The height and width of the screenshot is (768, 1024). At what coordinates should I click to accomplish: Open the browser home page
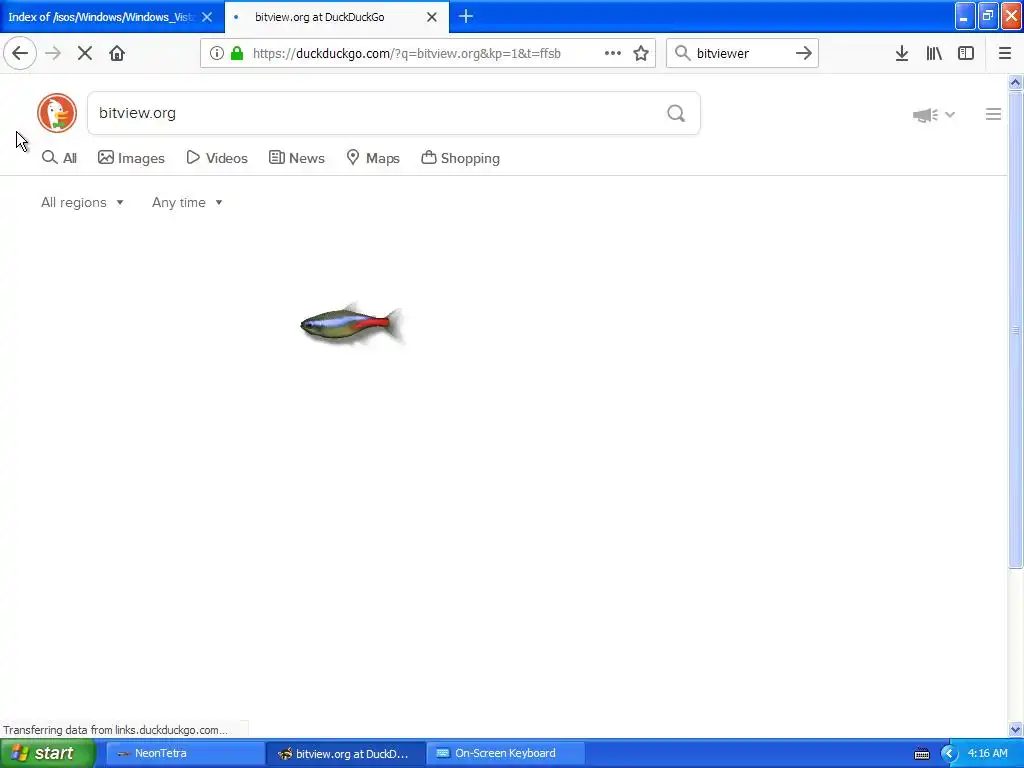[117, 54]
